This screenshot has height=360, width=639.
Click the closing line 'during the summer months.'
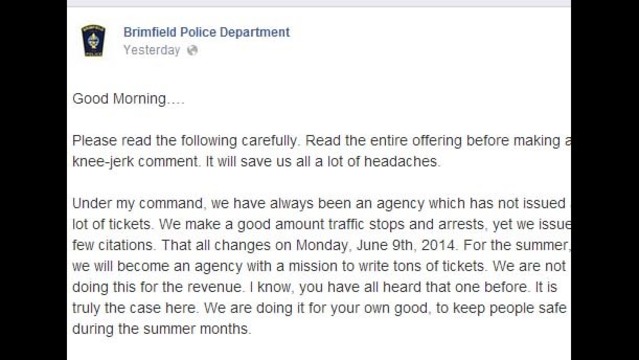[x=162, y=329]
